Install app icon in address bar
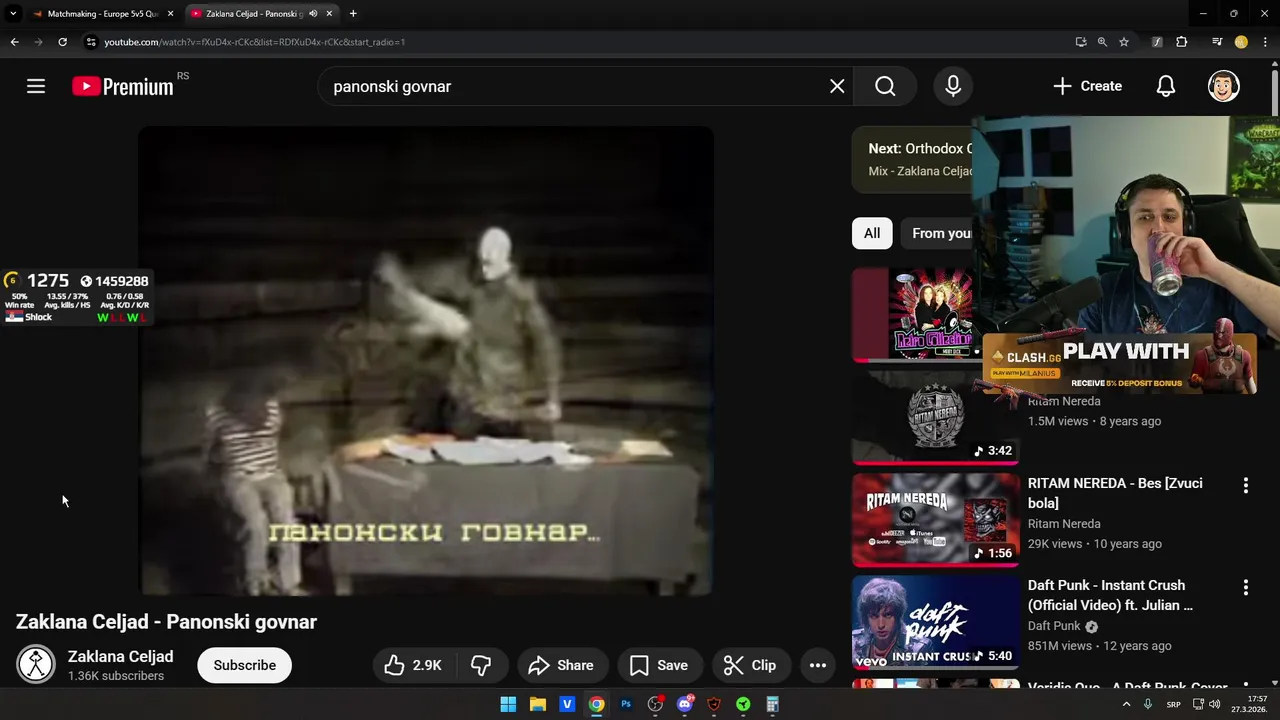 (x=1081, y=42)
